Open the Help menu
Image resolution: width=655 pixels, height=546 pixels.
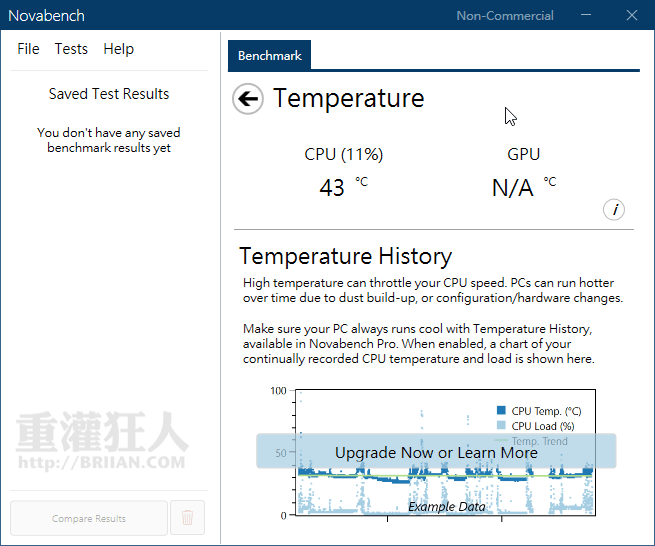pos(118,49)
